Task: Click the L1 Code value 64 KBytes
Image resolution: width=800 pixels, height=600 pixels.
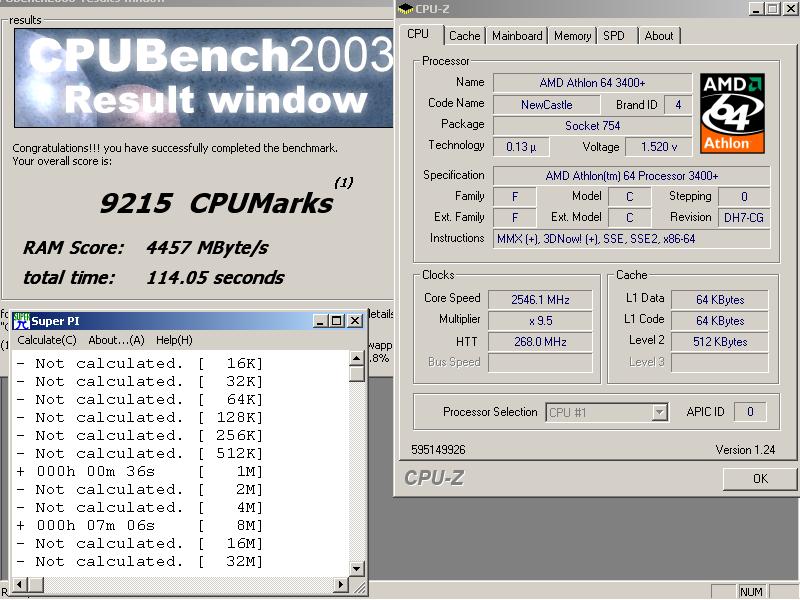Action: coord(720,321)
